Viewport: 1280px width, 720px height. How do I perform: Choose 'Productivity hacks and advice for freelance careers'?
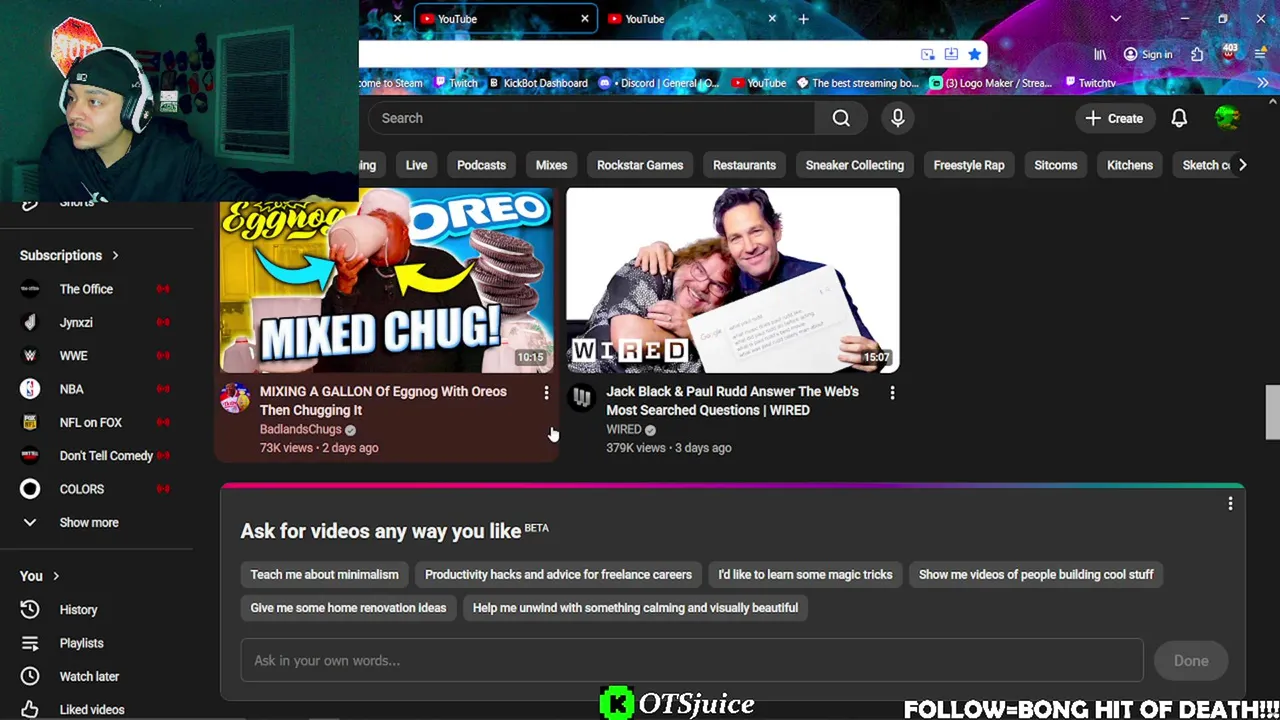[558, 574]
